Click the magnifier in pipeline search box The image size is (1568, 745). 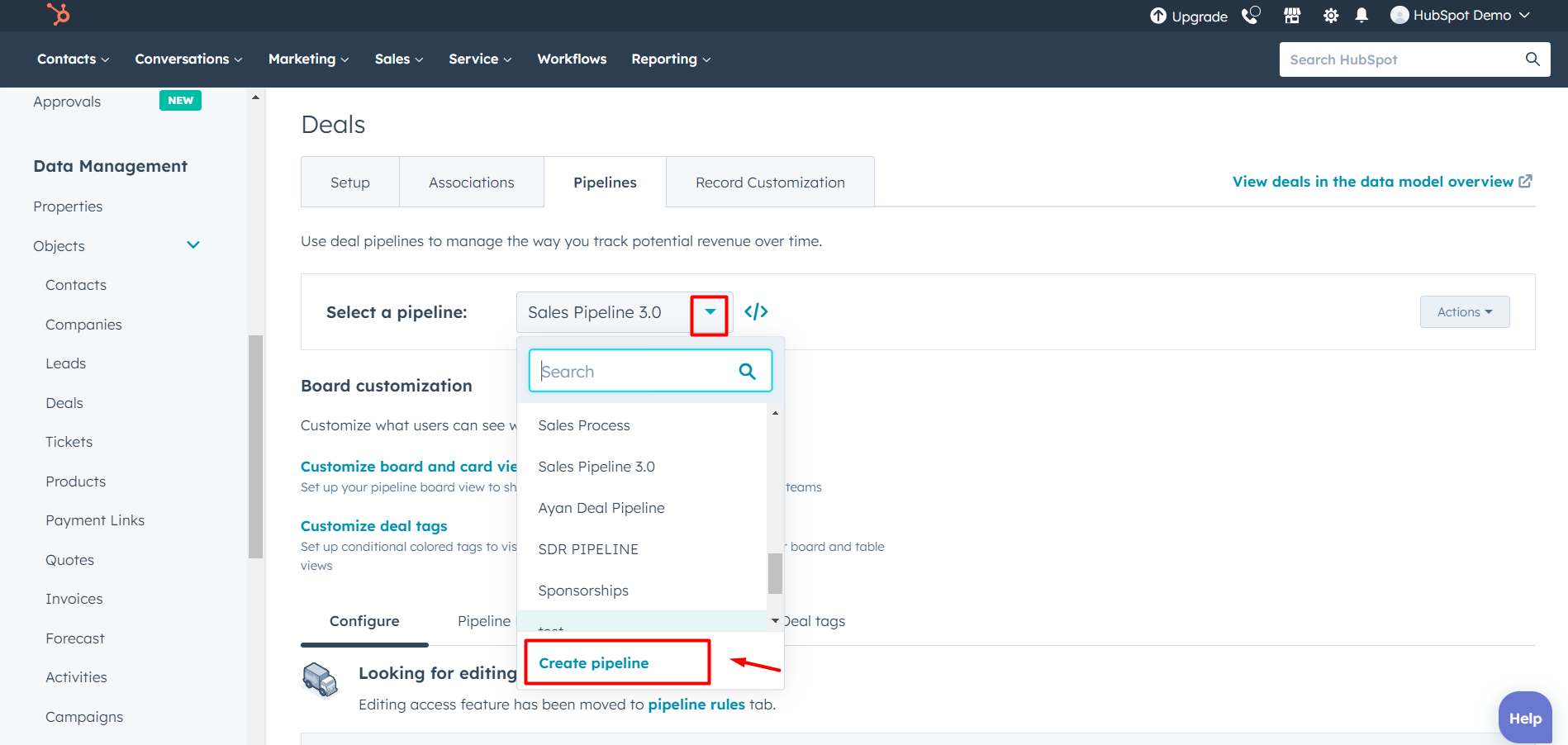pos(748,371)
